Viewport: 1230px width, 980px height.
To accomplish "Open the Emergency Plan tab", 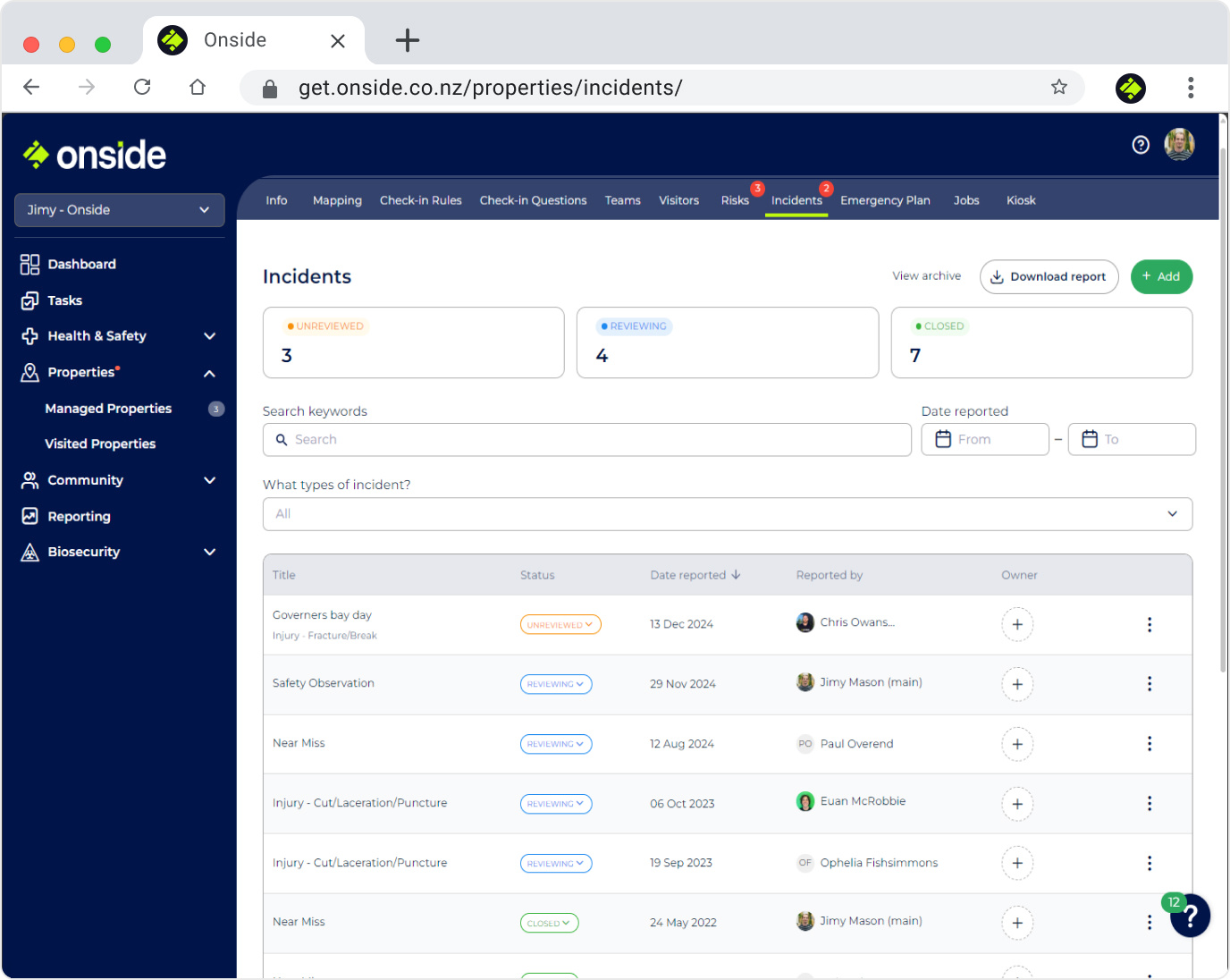I will click(x=885, y=200).
